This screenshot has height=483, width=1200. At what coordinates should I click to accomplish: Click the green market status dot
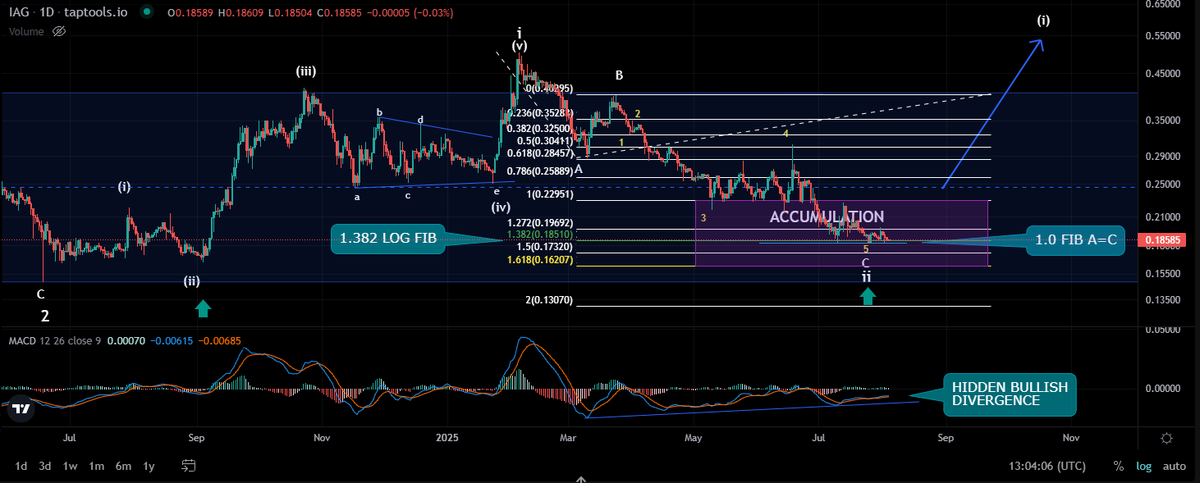(148, 12)
